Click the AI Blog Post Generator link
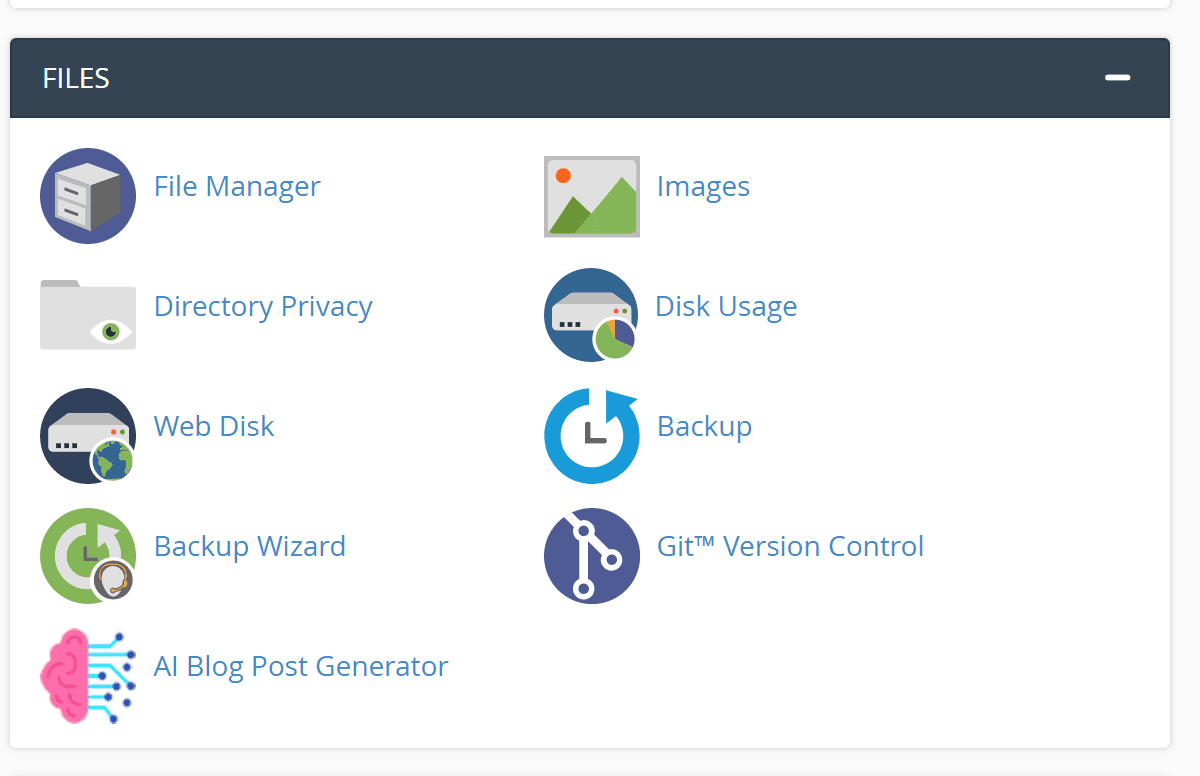The height and width of the screenshot is (776, 1200). point(301,666)
